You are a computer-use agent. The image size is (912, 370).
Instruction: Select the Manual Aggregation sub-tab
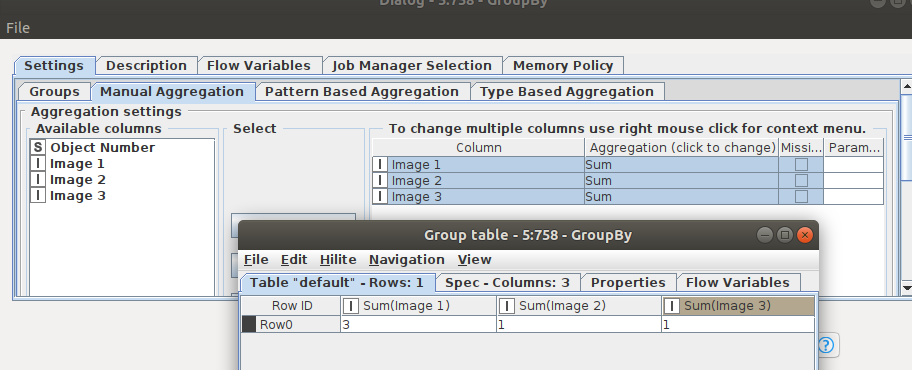(x=172, y=92)
